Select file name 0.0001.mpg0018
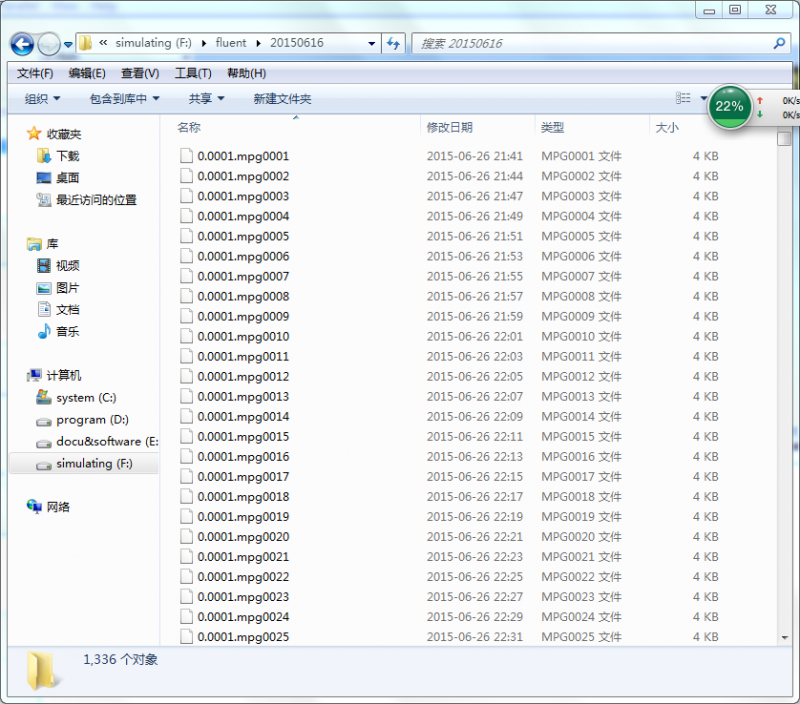Screen dimensions: 800x704 pyautogui.click(x=243, y=496)
